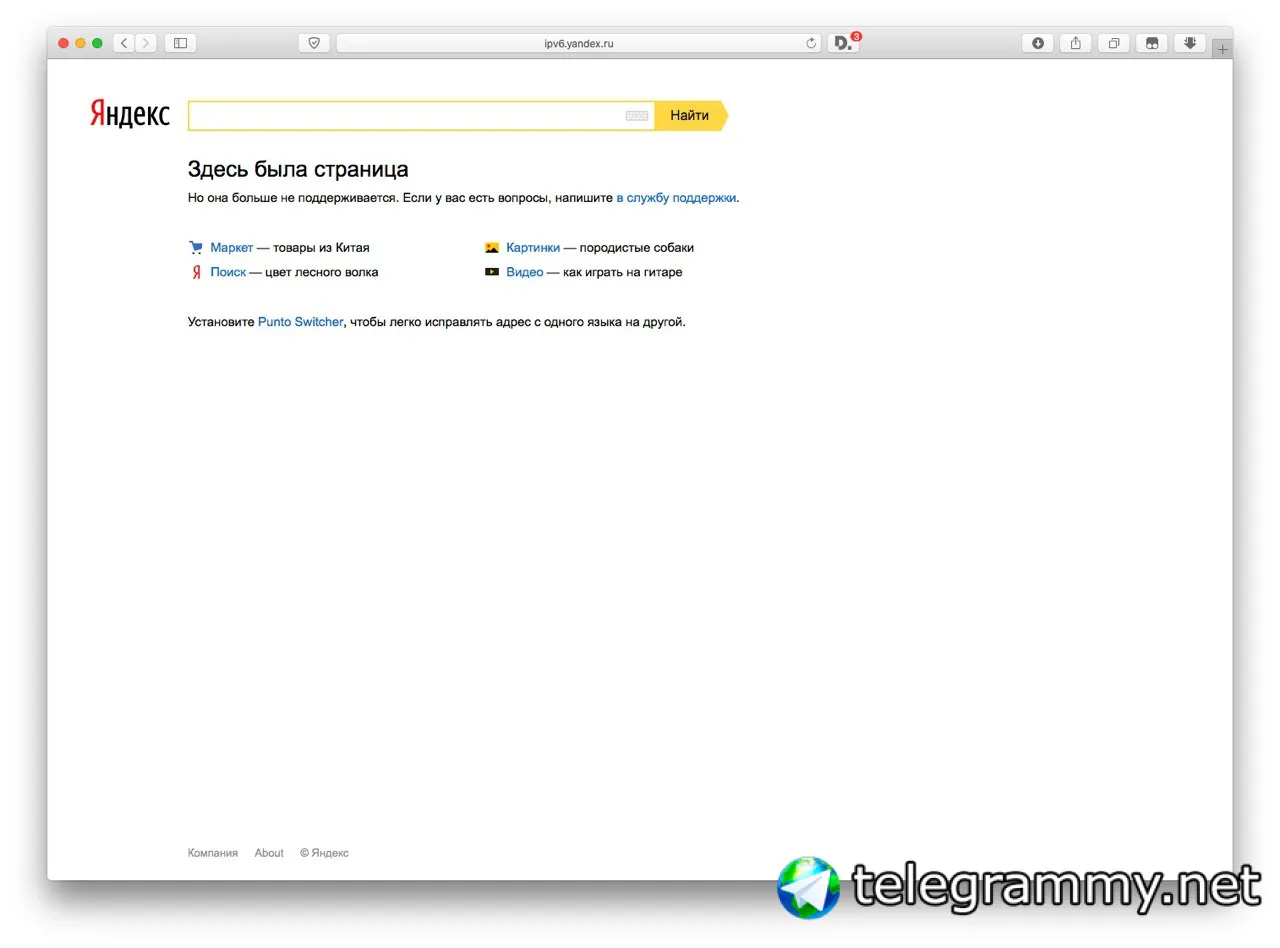
Task: Open the Видео link
Action: tap(525, 272)
